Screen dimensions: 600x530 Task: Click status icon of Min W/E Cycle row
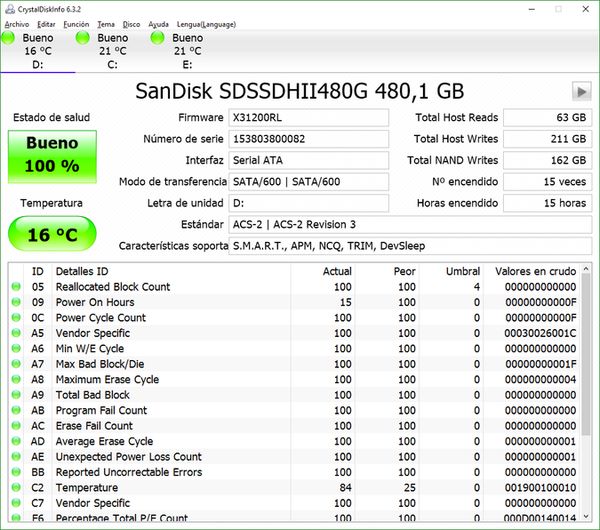coord(16,348)
